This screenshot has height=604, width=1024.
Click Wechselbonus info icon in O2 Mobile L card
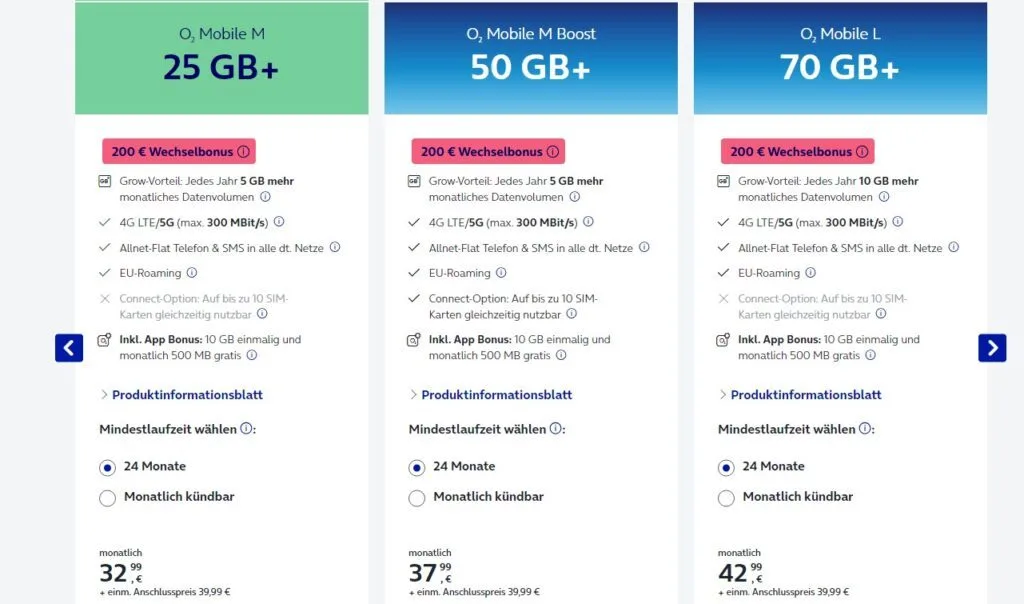coord(862,152)
